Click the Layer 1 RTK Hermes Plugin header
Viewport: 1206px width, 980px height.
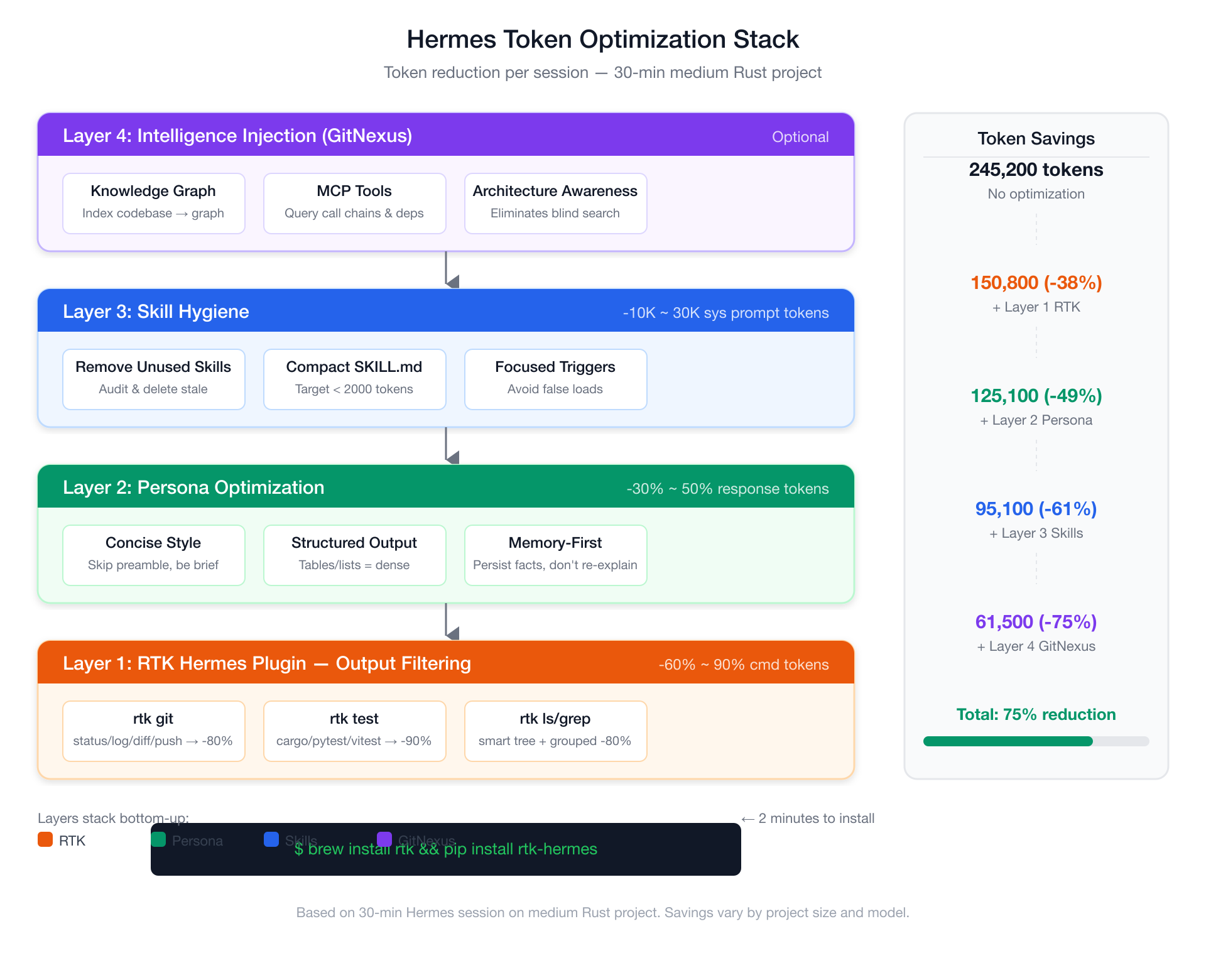point(446,663)
